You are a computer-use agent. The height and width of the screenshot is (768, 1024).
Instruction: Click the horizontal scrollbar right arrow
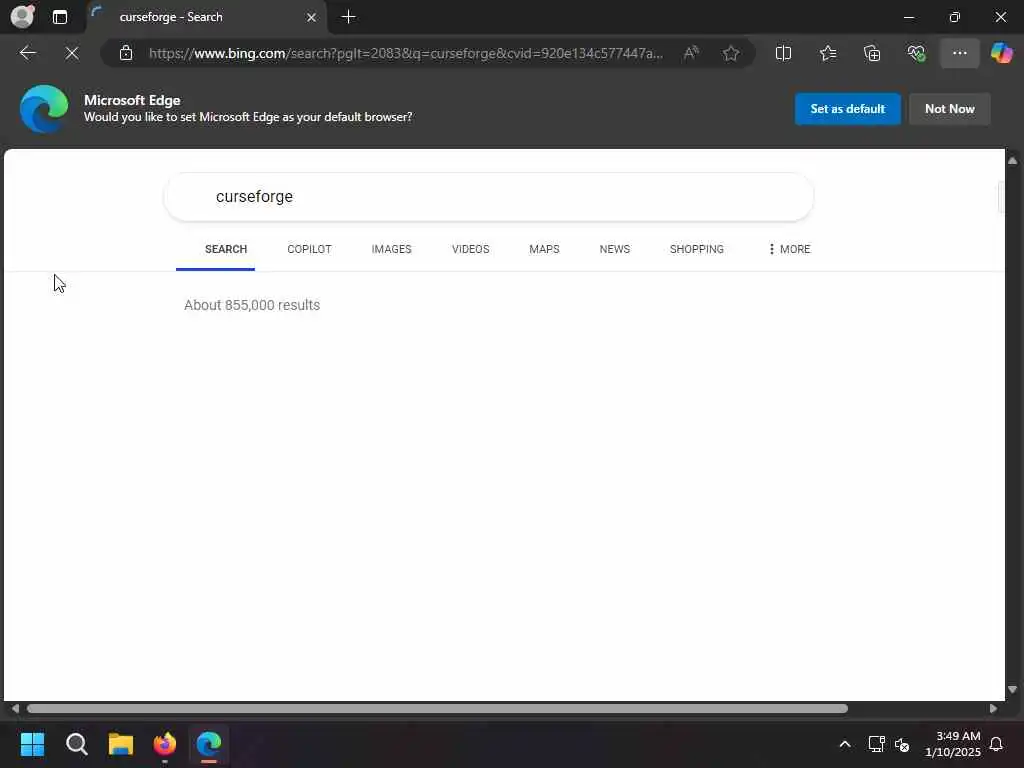coord(993,709)
